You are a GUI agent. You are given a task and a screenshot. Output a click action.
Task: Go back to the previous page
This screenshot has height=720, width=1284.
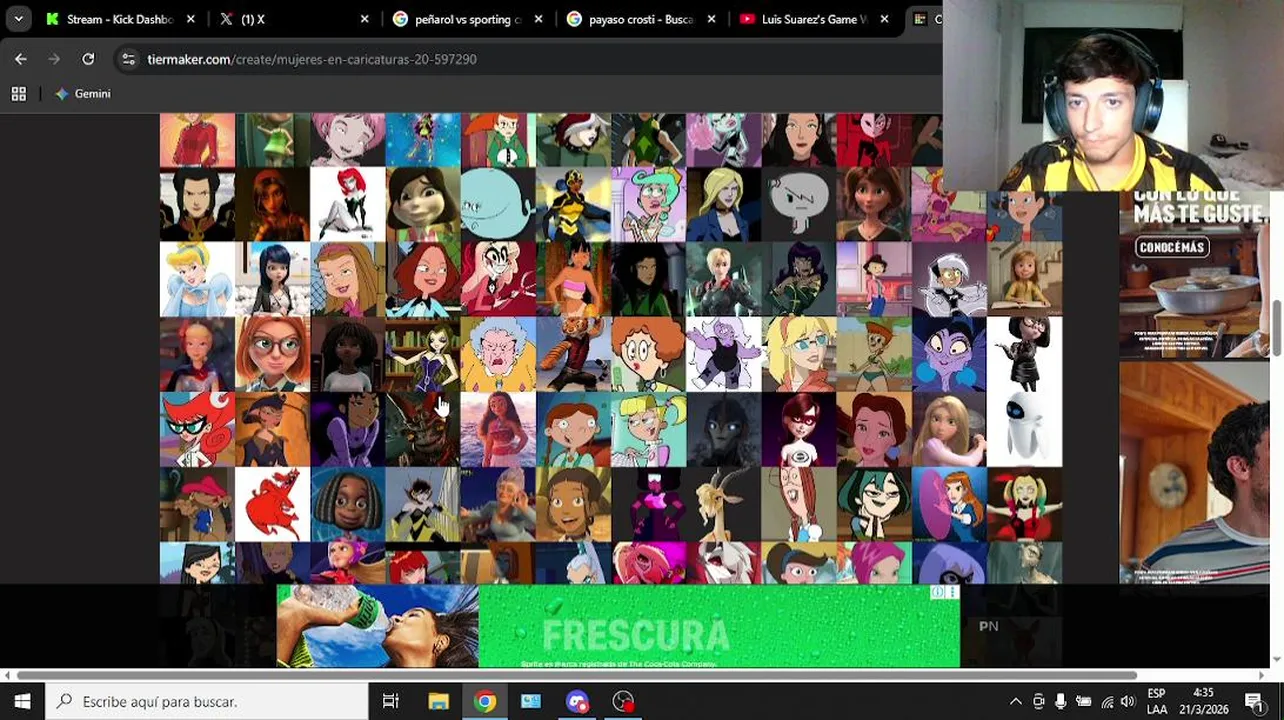coord(21,59)
